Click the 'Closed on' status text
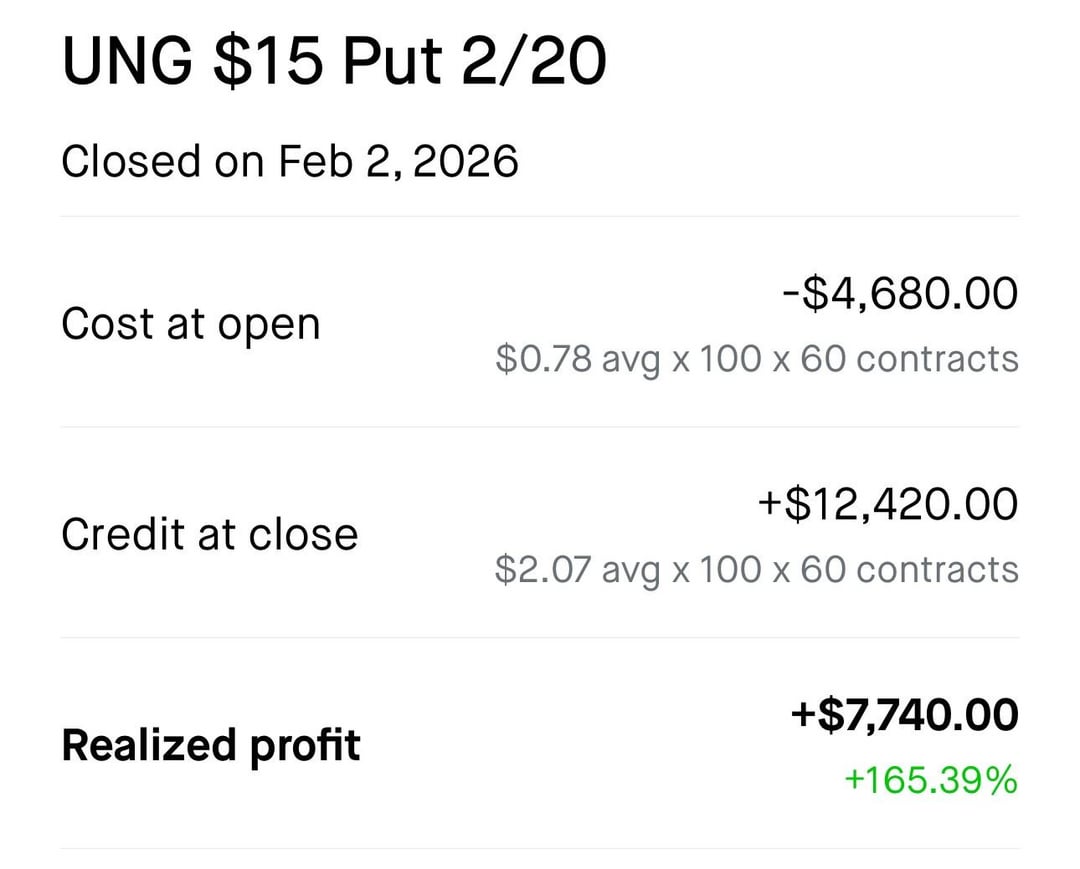 (162, 161)
